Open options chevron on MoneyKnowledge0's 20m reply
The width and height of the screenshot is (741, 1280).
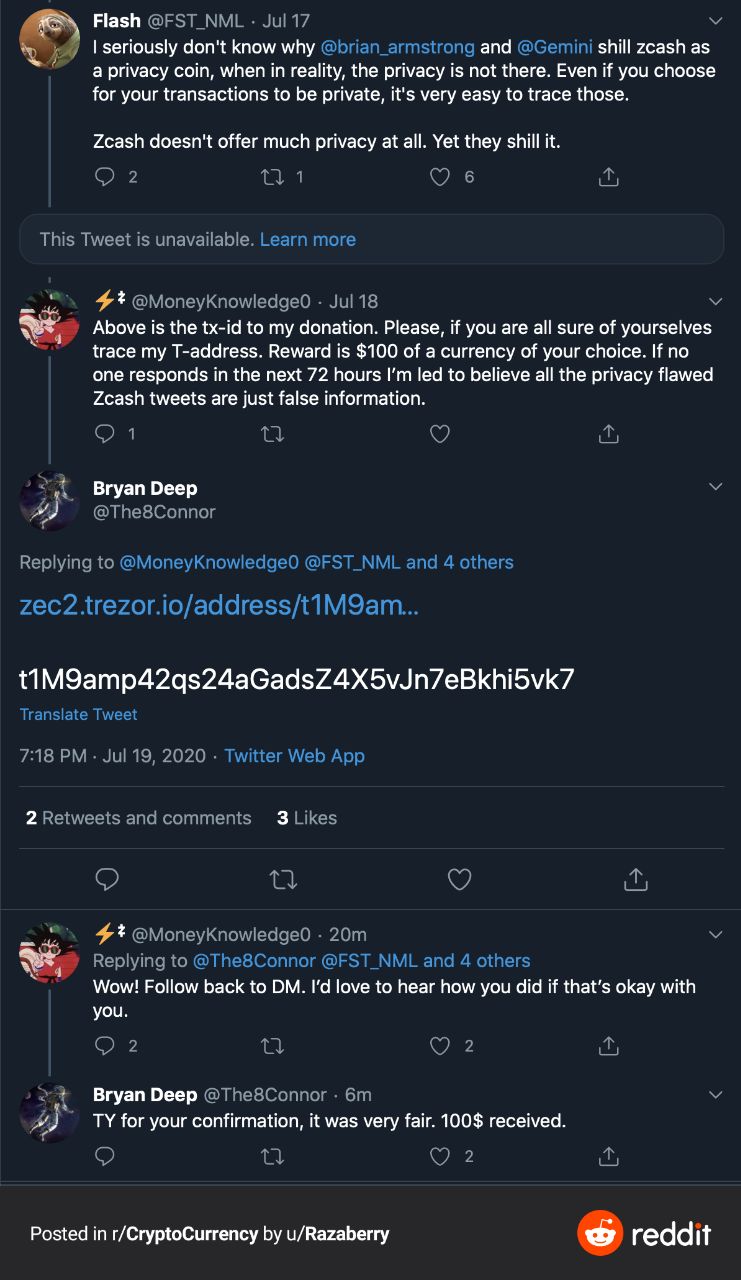[715, 935]
